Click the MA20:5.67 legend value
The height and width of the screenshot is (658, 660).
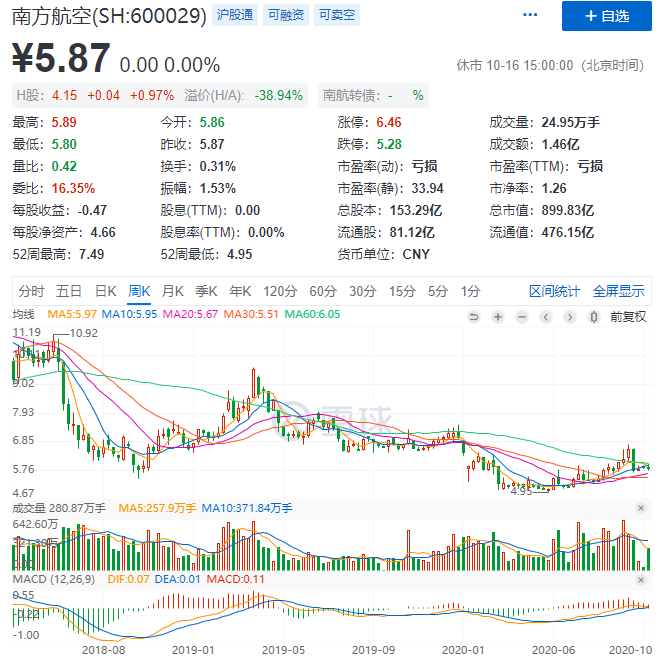pyautogui.click(x=190, y=314)
